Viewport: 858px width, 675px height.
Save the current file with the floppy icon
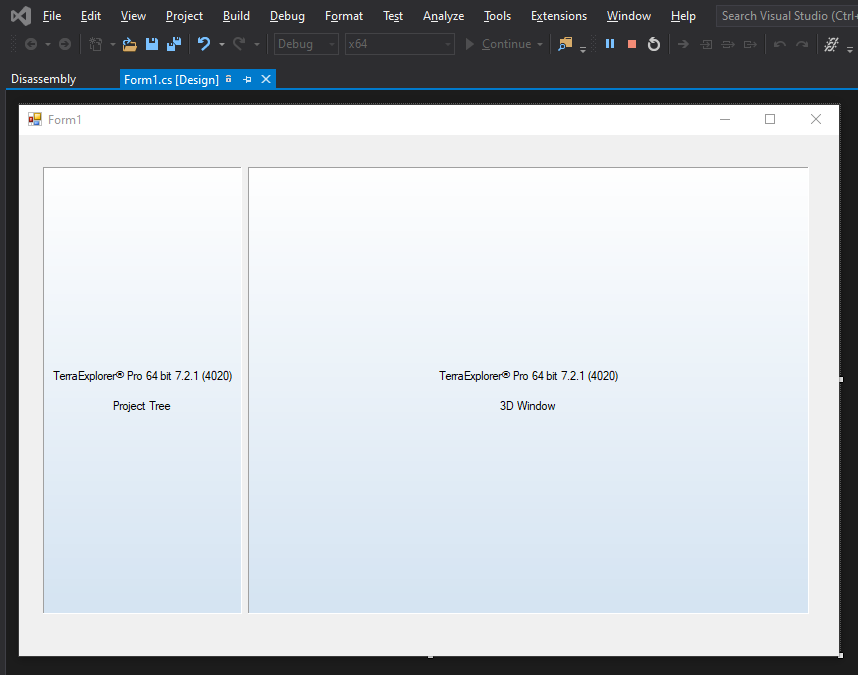152,44
